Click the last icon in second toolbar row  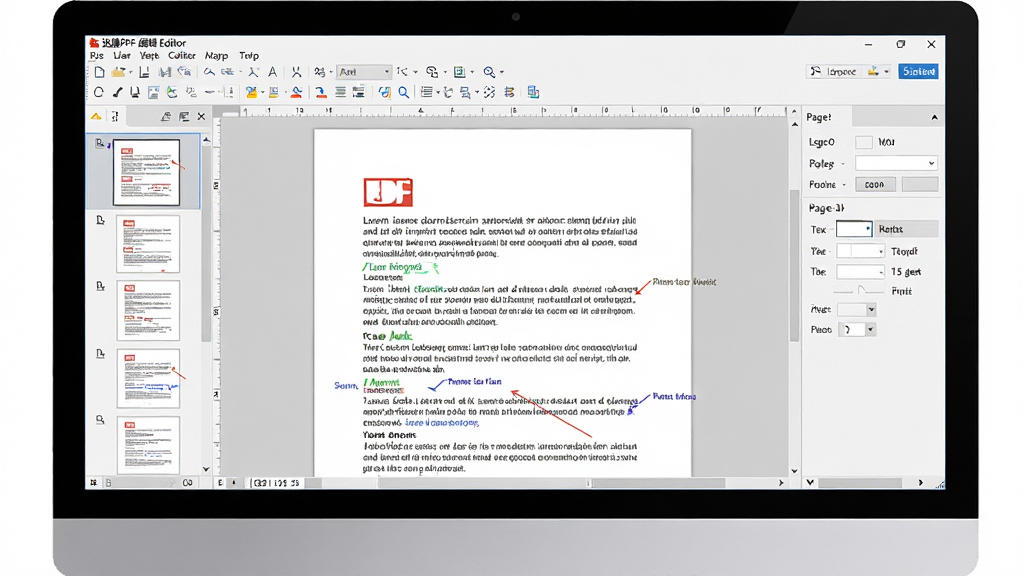pyautogui.click(x=534, y=92)
